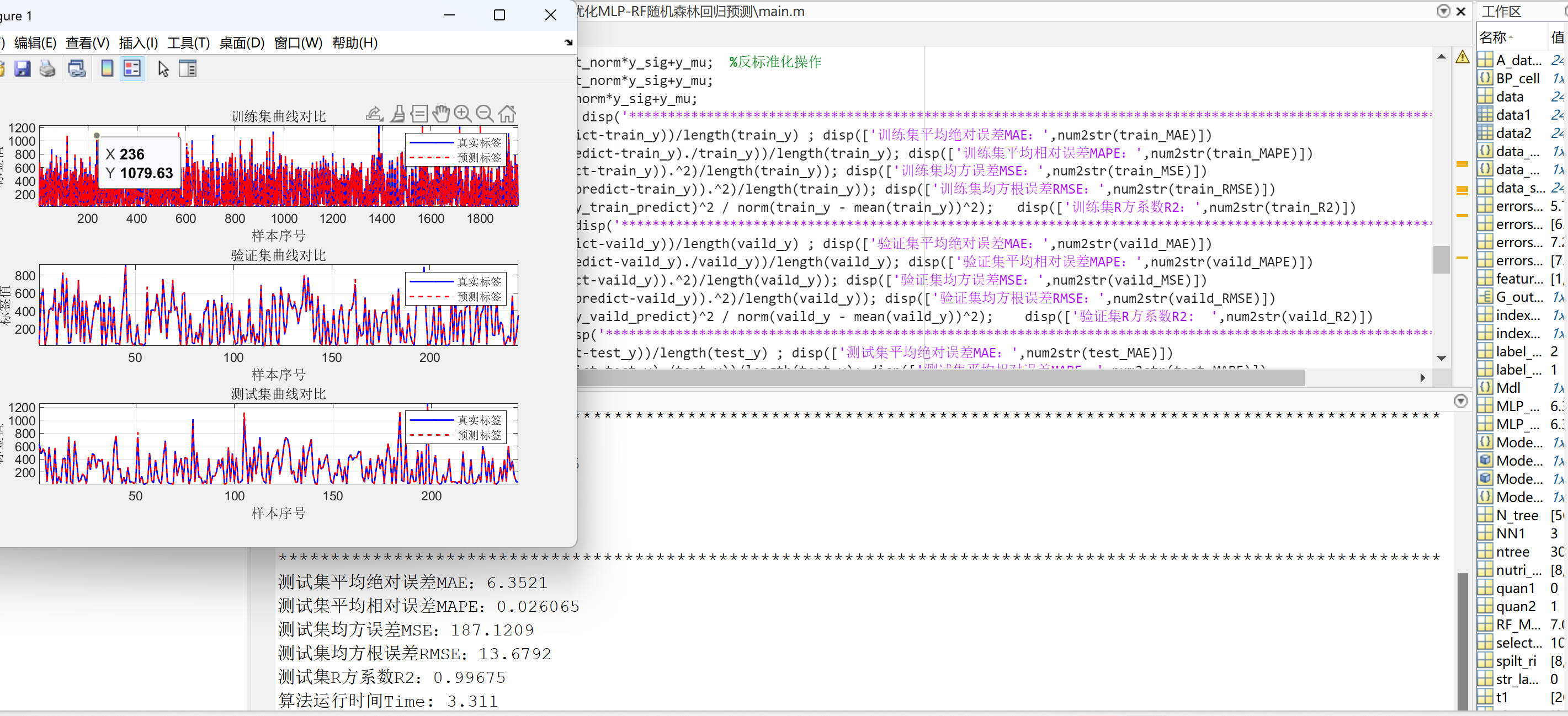The image size is (1568, 716).
Task: Click the Zoom In magnifier on axes
Action: pyautogui.click(x=463, y=113)
